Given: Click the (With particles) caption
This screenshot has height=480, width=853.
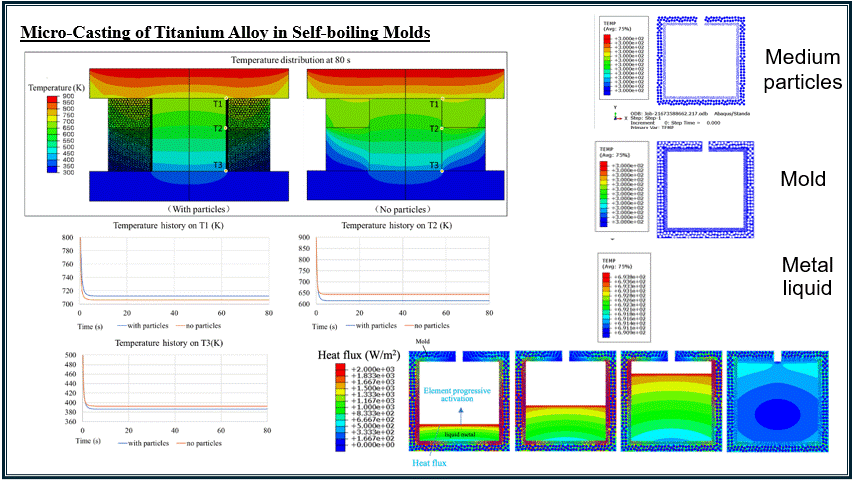Looking at the screenshot, I should [198, 209].
